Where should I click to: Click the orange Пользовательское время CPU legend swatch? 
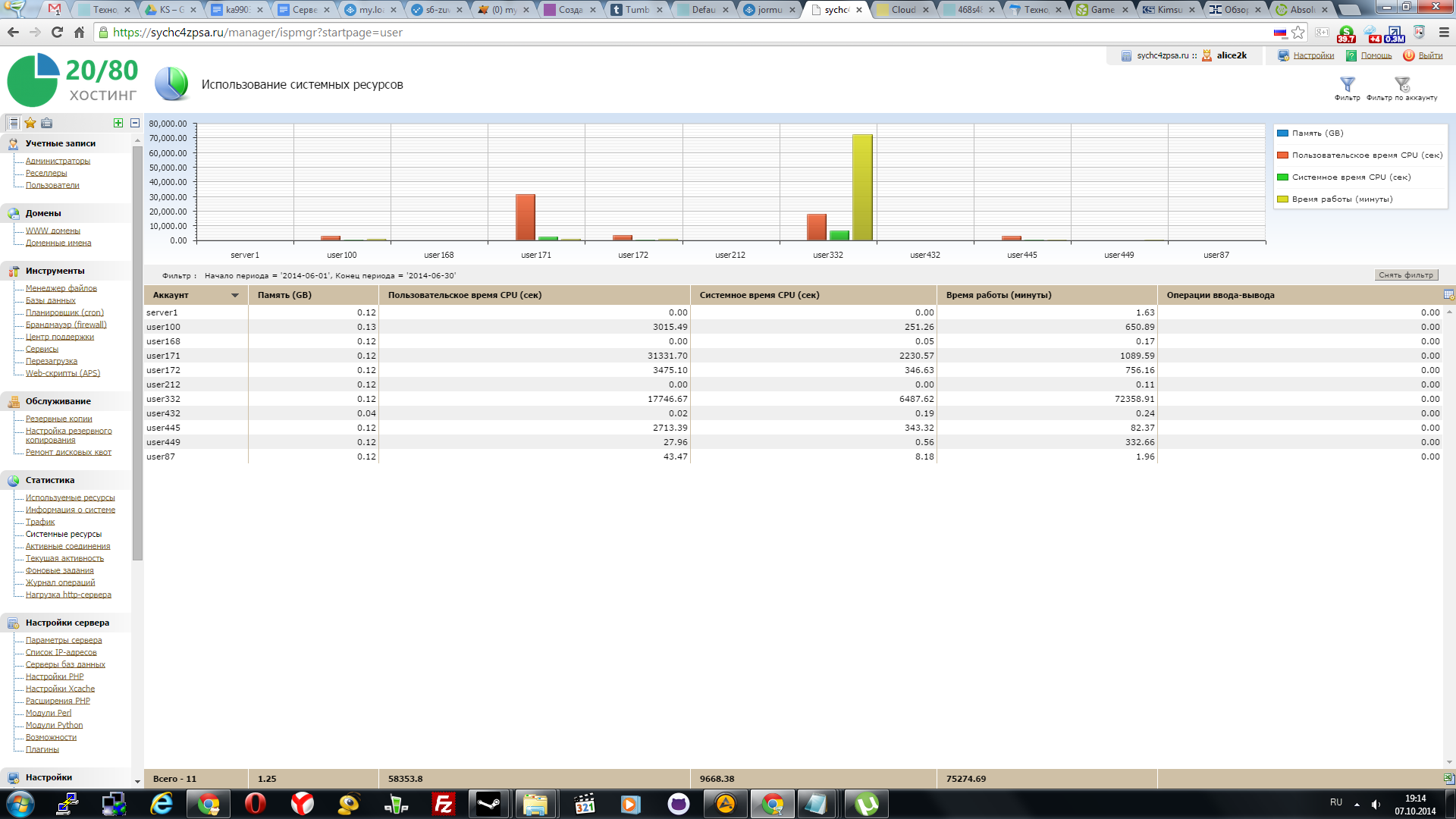(1282, 155)
